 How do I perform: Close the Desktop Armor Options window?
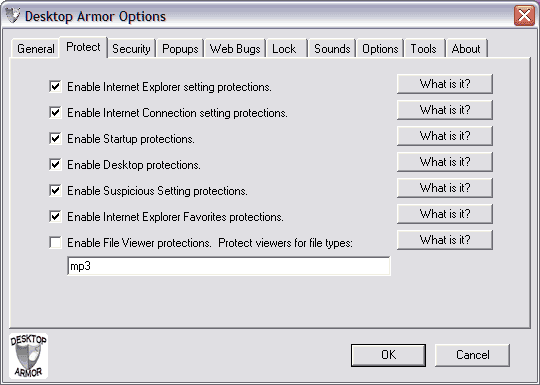(x=524, y=15)
